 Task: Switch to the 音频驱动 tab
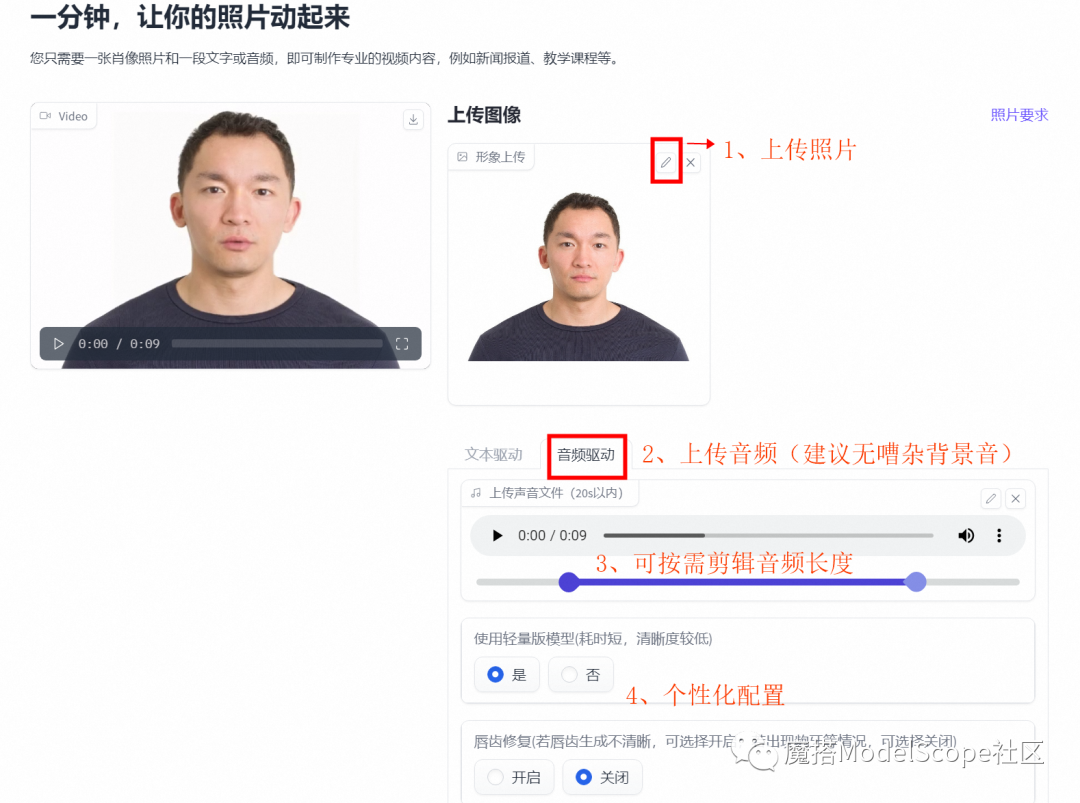click(x=586, y=455)
